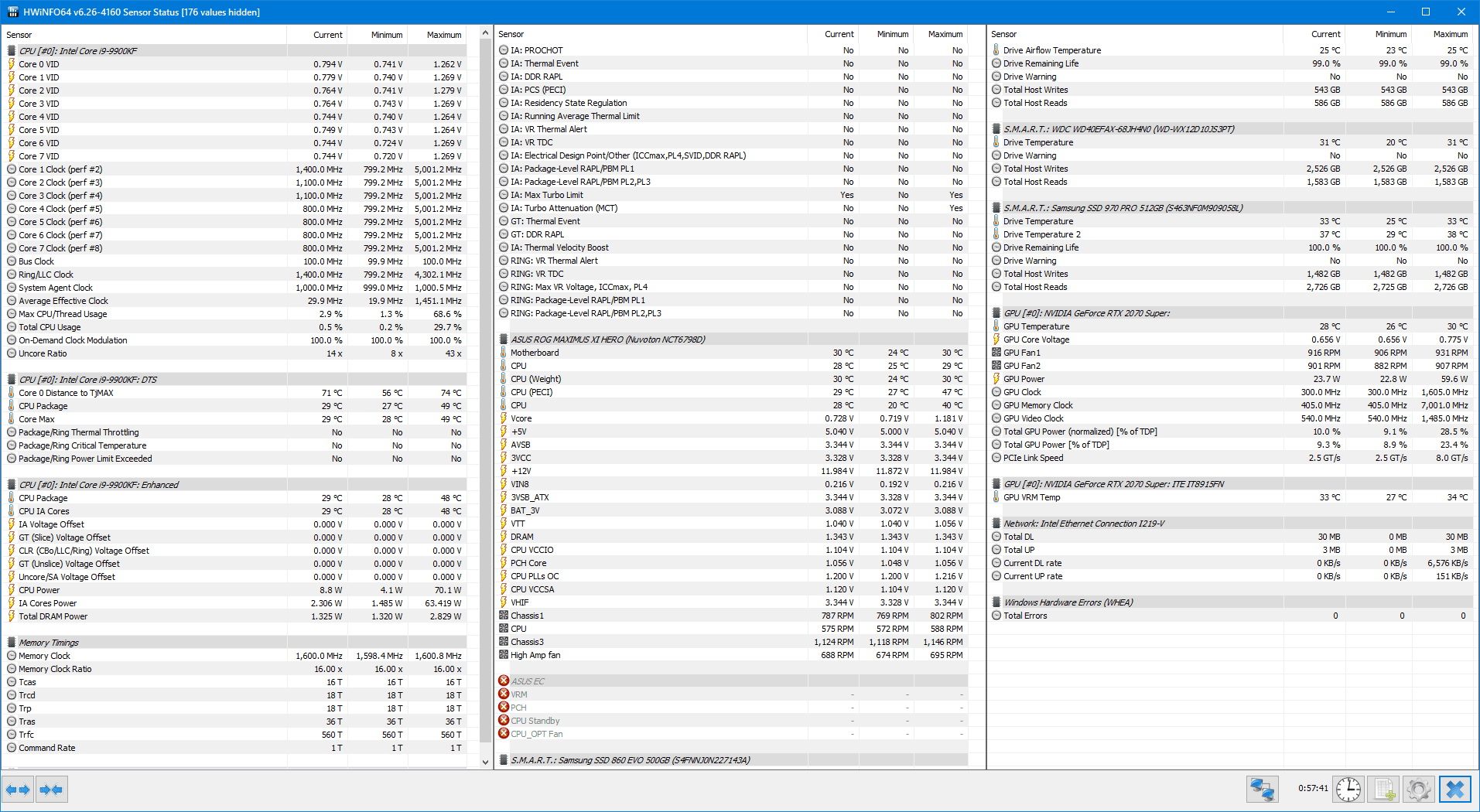Click the Maximum column header in the middle pane
Viewport: 1480px width, 812px height.
tap(940, 34)
